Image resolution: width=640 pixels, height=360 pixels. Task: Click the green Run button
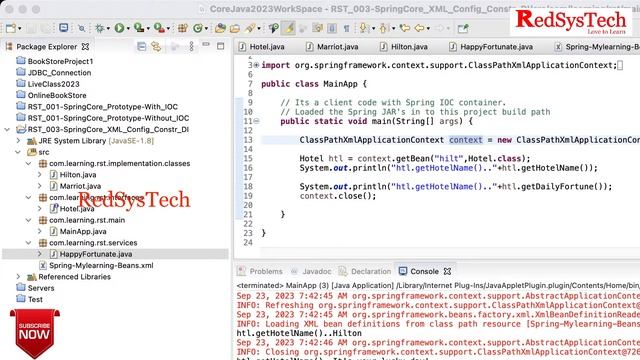(x=119, y=28)
